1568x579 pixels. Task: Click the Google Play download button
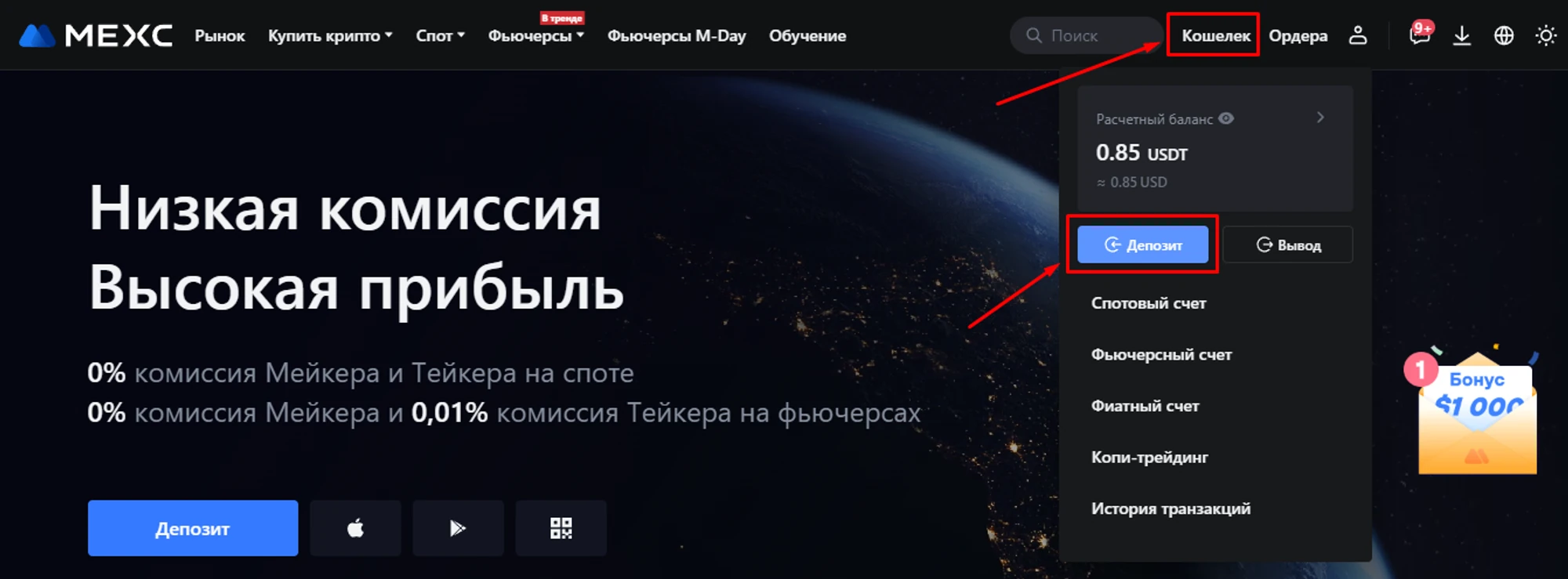[x=458, y=528]
